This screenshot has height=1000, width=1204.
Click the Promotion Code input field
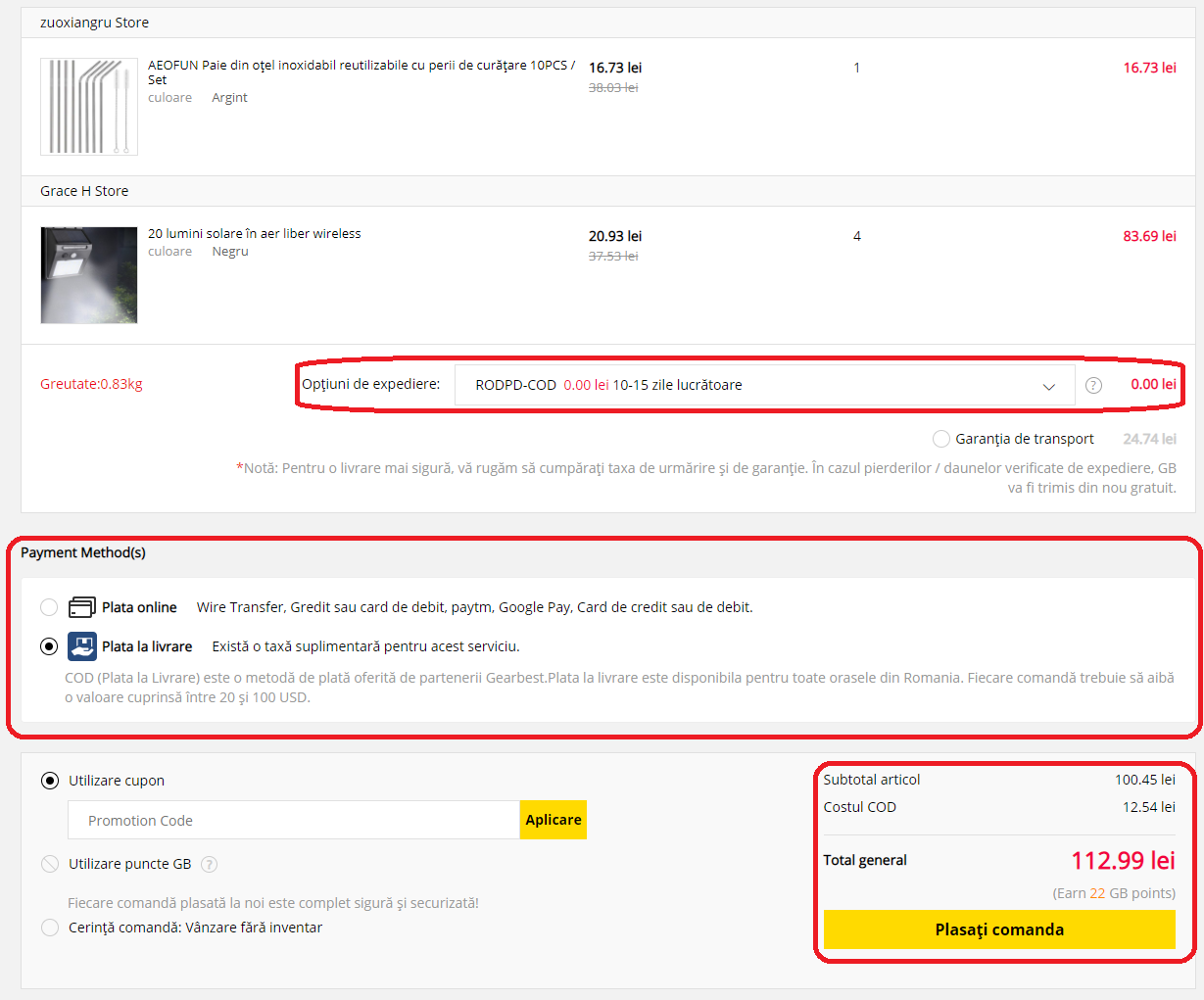point(293,821)
